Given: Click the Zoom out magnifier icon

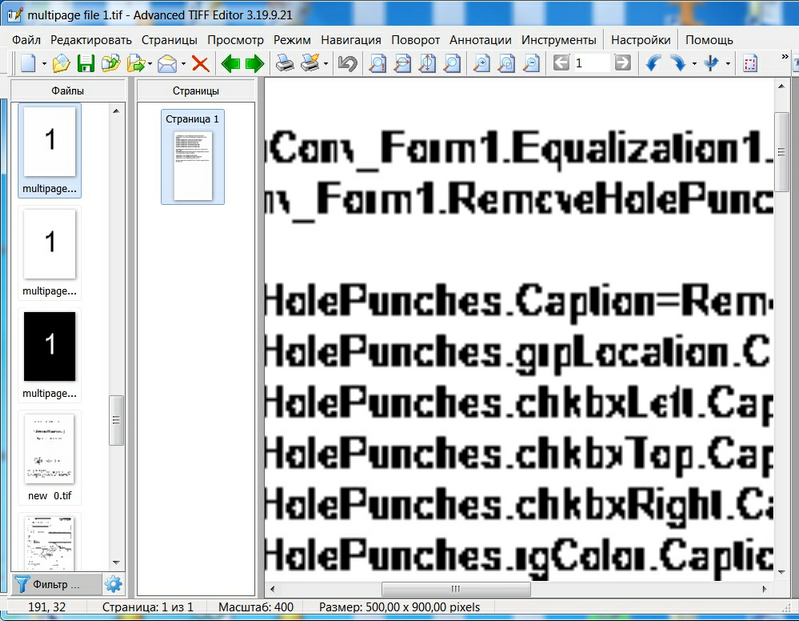Looking at the screenshot, I should (x=531, y=64).
